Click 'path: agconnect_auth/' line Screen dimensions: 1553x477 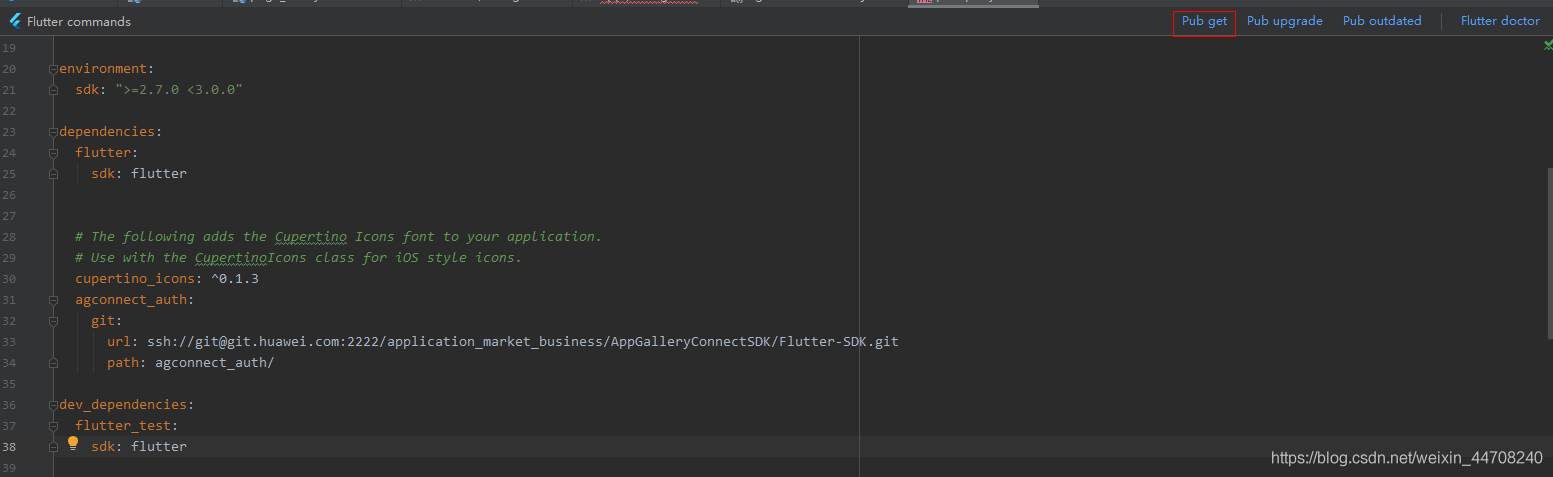191,363
